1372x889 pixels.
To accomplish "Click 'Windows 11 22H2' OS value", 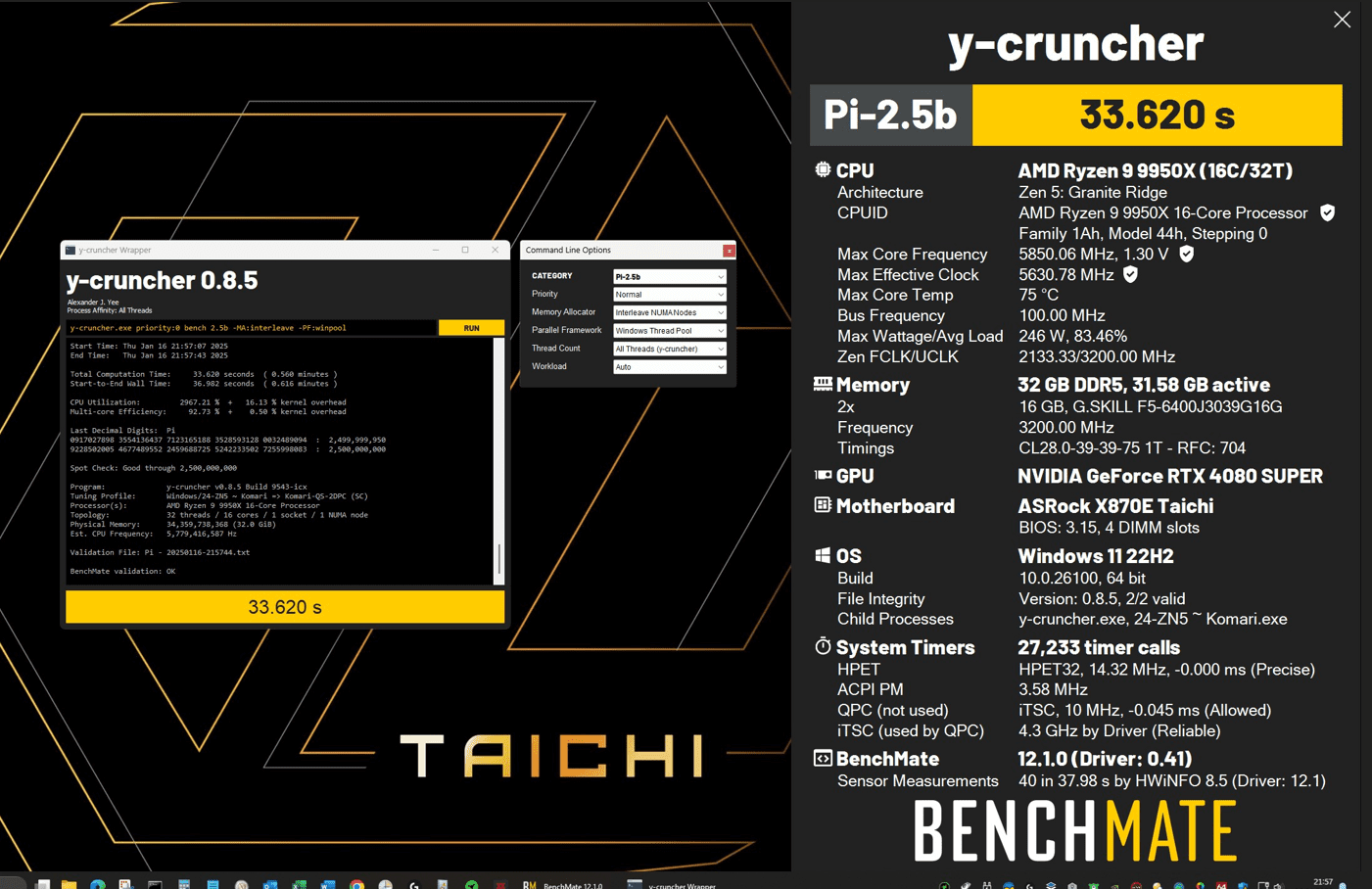I will (x=1096, y=556).
